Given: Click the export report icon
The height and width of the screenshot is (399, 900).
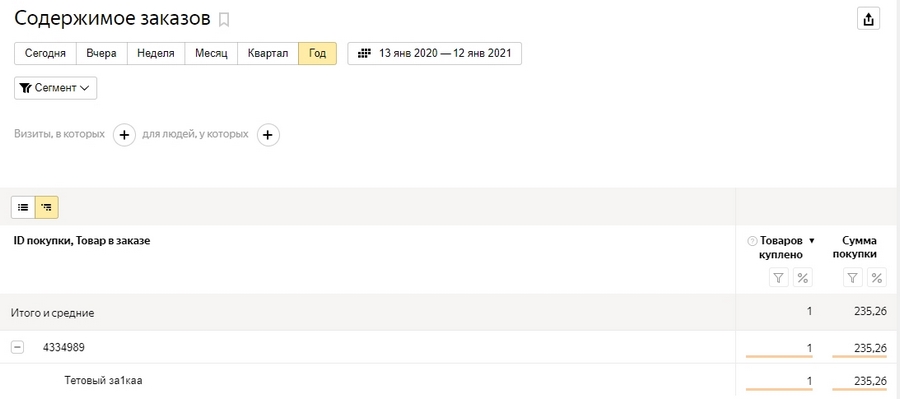Looking at the screenshot, I should click(x=868, y=19).
